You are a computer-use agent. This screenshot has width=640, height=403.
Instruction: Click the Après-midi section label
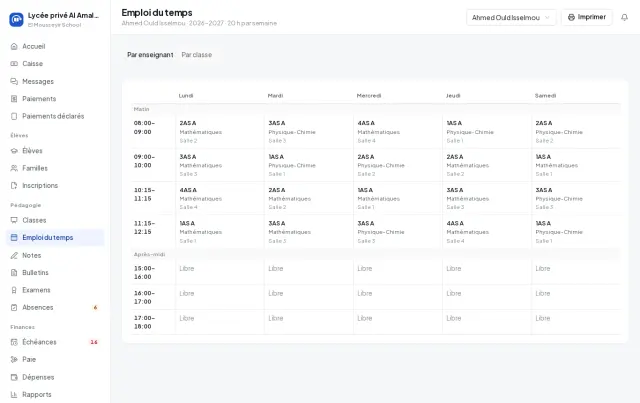149,254
